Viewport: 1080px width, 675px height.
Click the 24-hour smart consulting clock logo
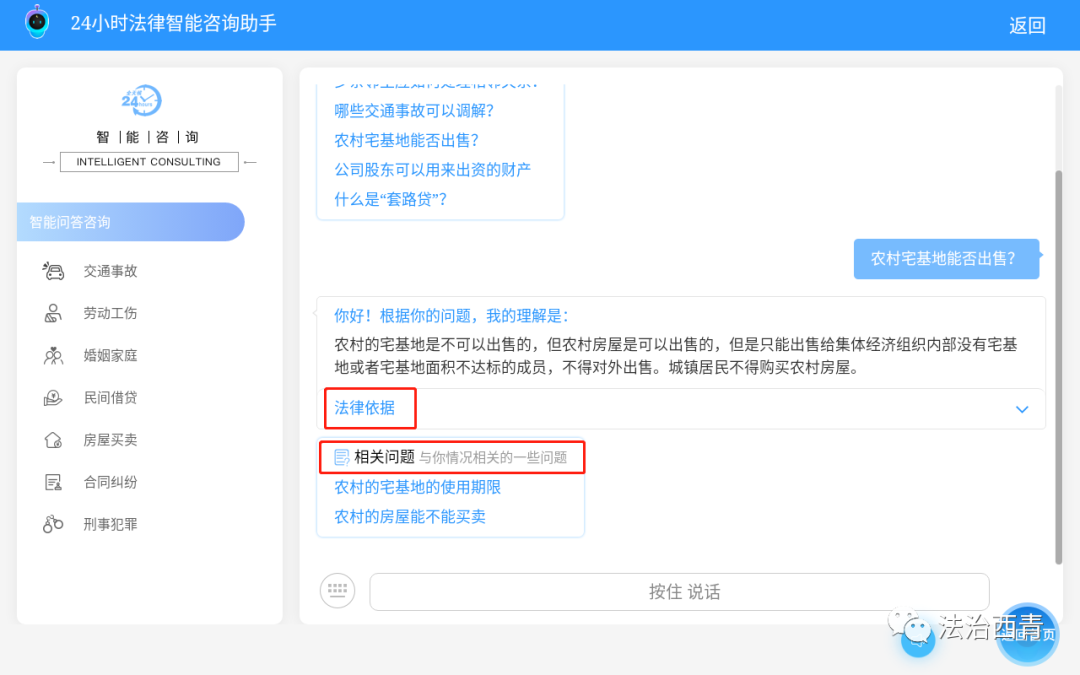(x=141, y=100)
